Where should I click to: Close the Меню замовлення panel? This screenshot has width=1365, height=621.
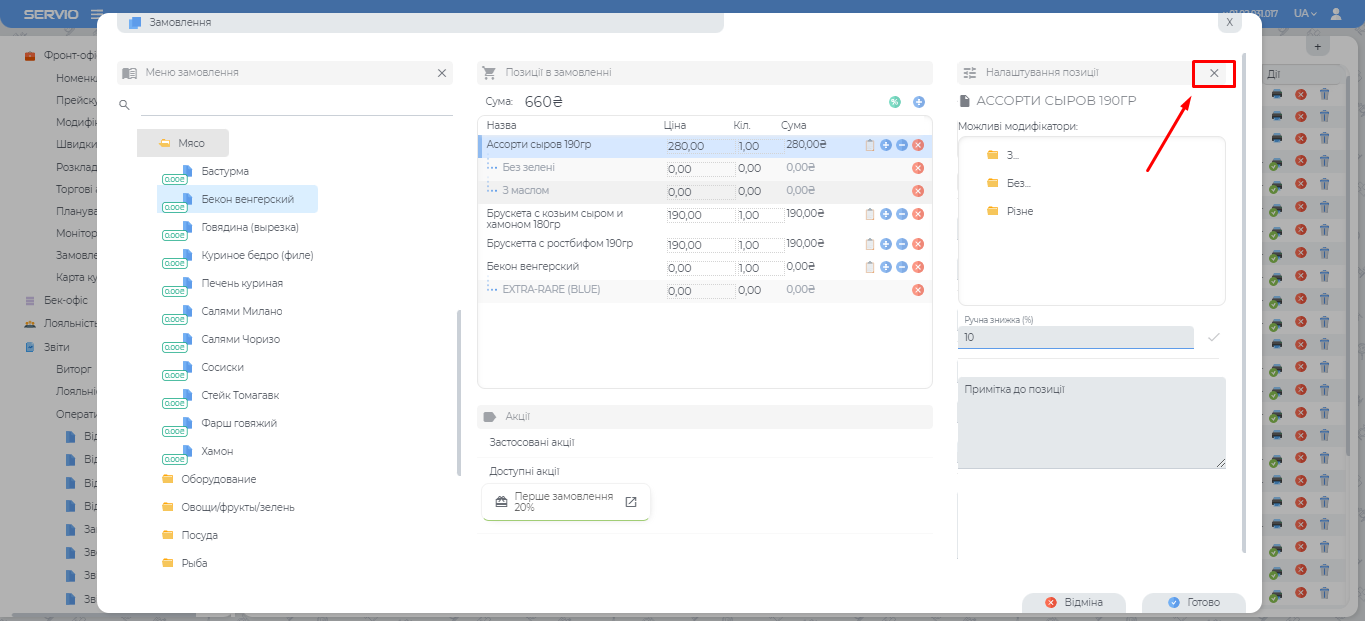tap(442, 73)
